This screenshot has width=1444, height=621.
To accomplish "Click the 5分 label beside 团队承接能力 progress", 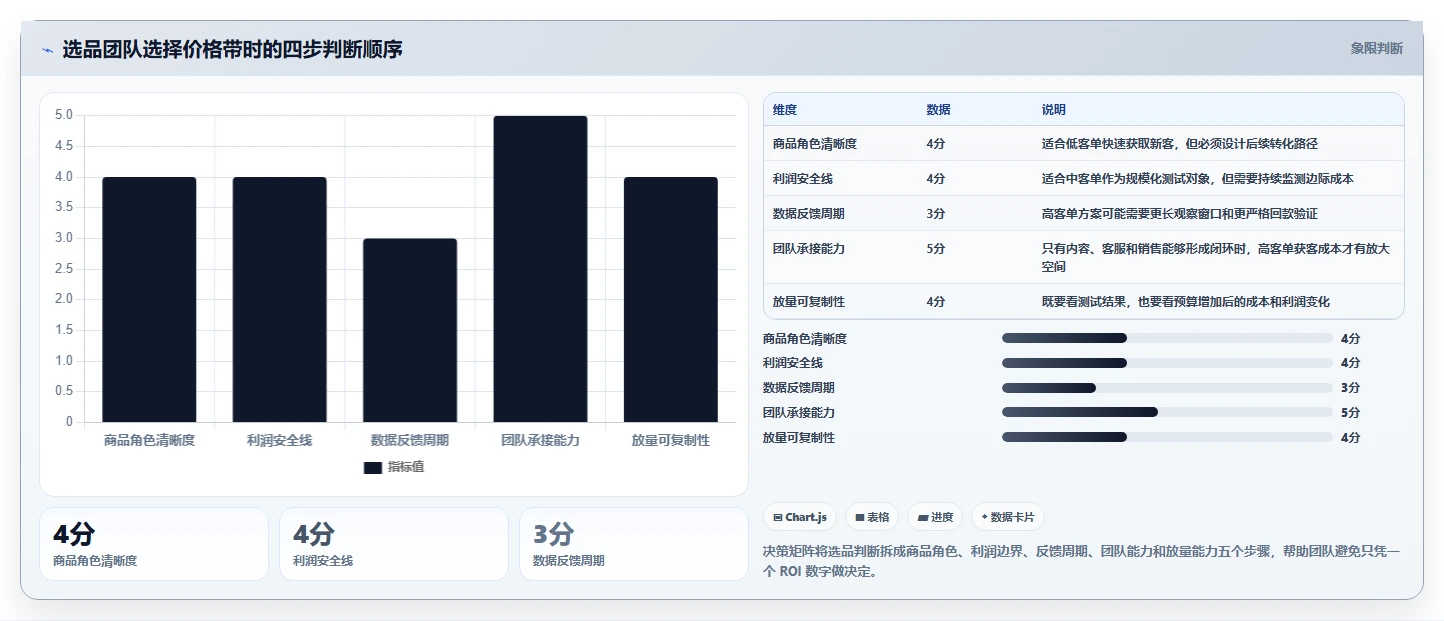I will (x=1350, y=413).
